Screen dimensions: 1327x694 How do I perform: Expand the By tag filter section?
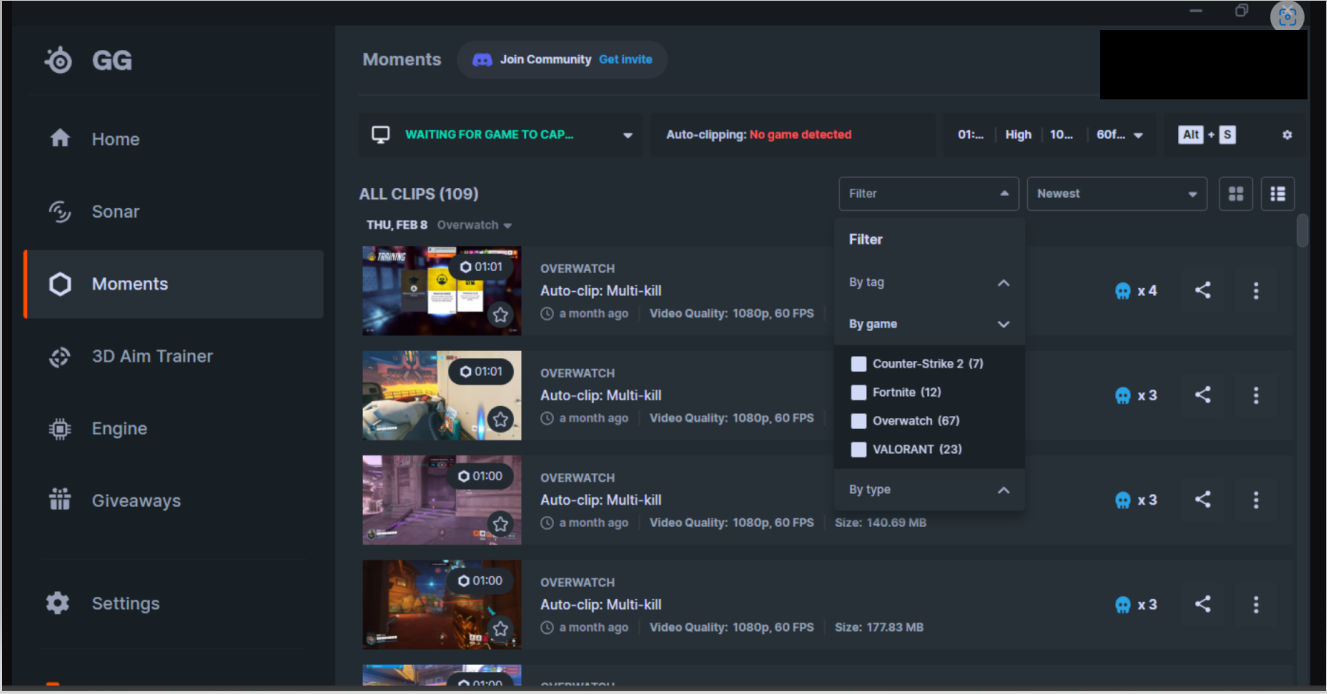[x=1003, y=283]
